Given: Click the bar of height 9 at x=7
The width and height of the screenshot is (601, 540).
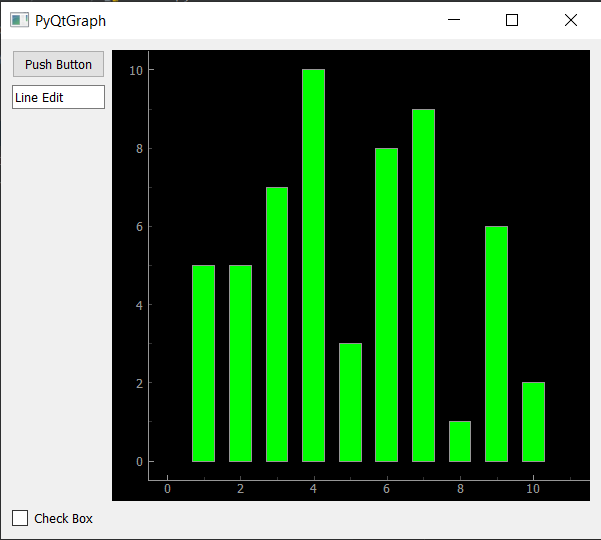Looking at the screenshot, I should click(424, 286).
